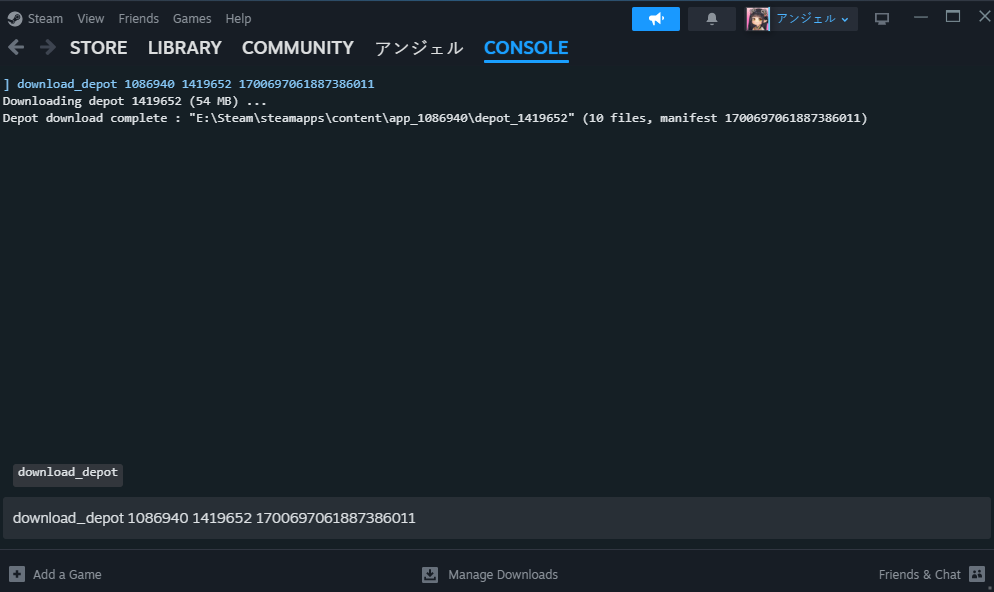Click the 'Depot download complete' output line
994x592 pixels.
click(435, 119)
